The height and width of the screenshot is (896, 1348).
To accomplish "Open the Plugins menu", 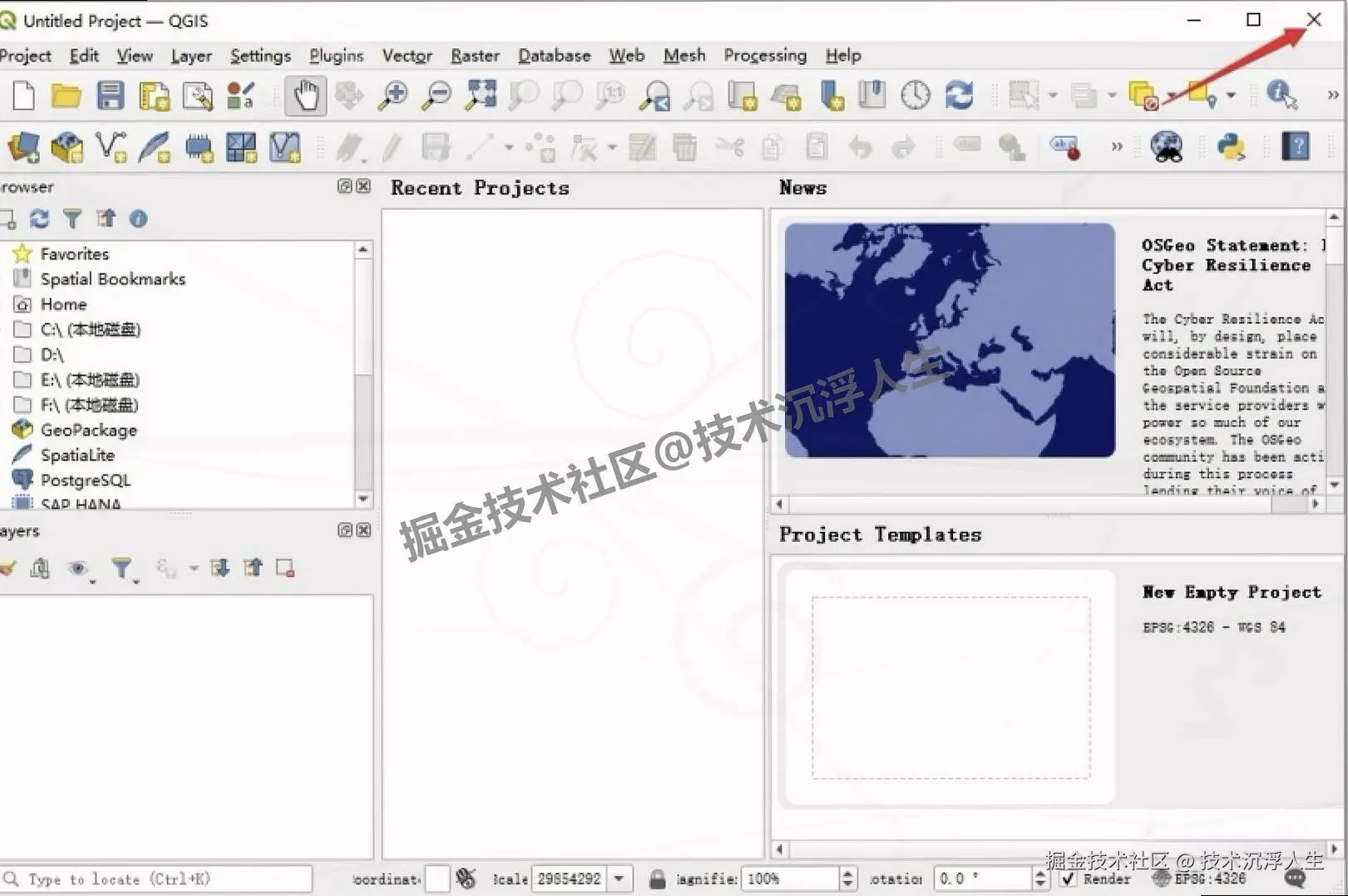I will [x=337, y=56].
